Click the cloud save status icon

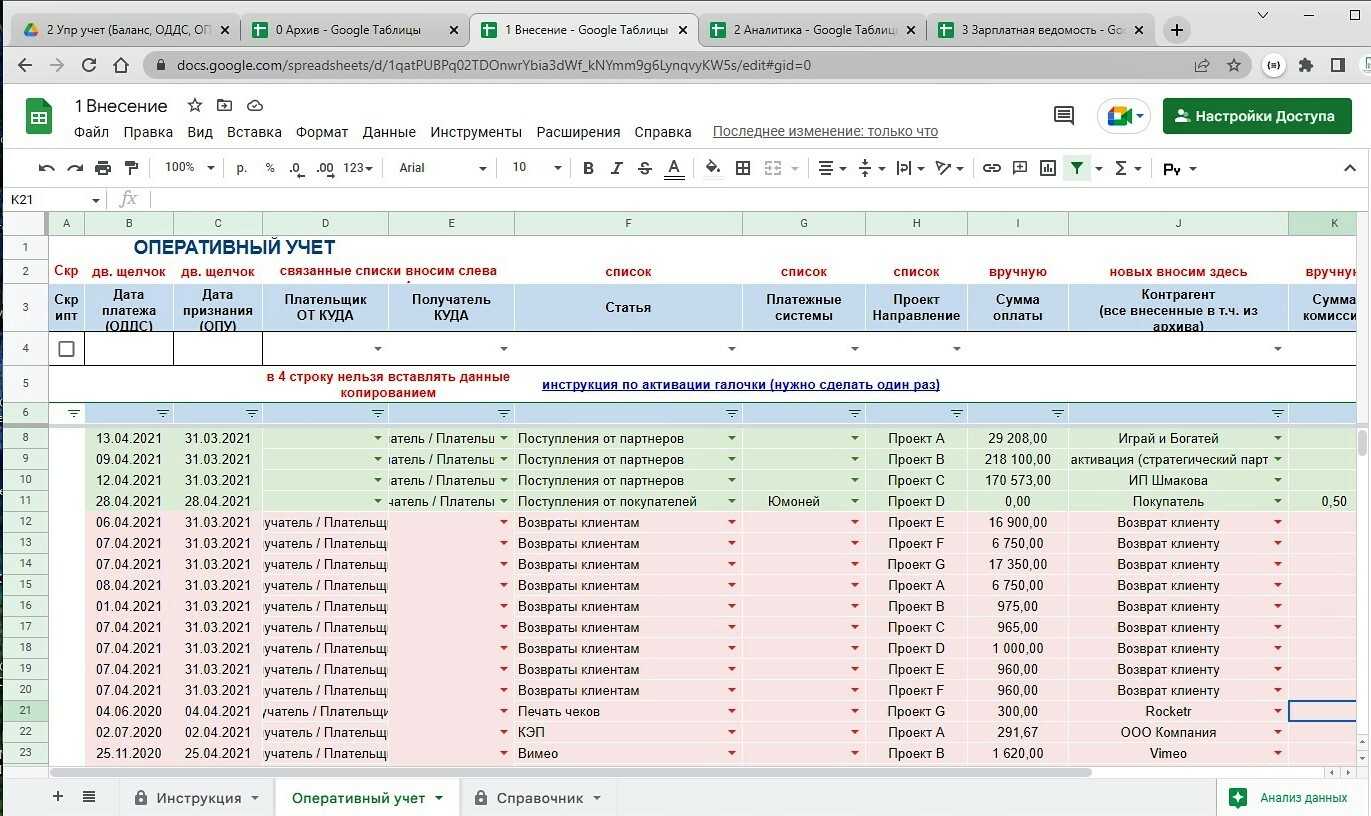click(254, 105)
